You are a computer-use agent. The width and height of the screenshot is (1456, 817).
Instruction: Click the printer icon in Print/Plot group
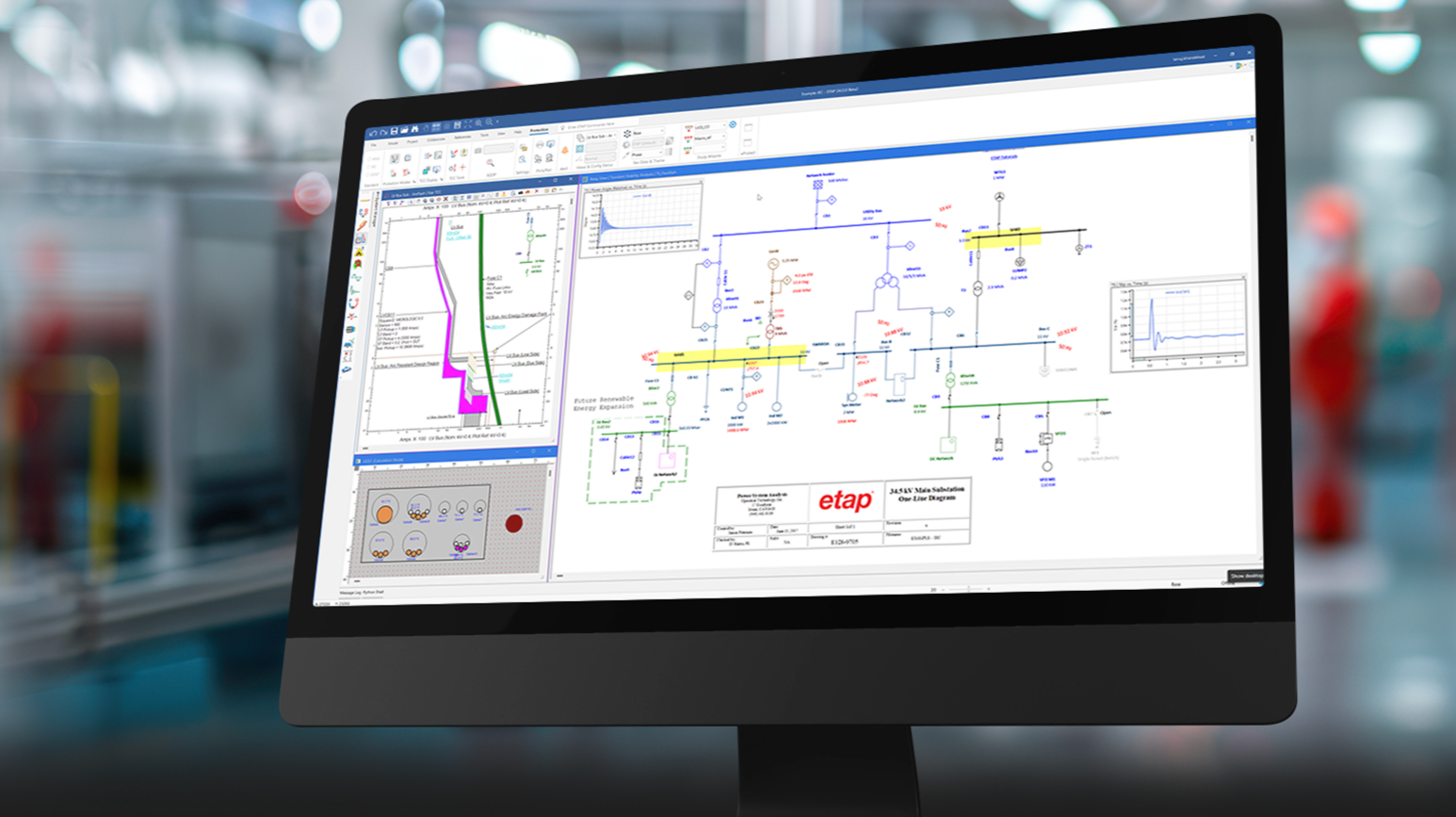point(540,144)
